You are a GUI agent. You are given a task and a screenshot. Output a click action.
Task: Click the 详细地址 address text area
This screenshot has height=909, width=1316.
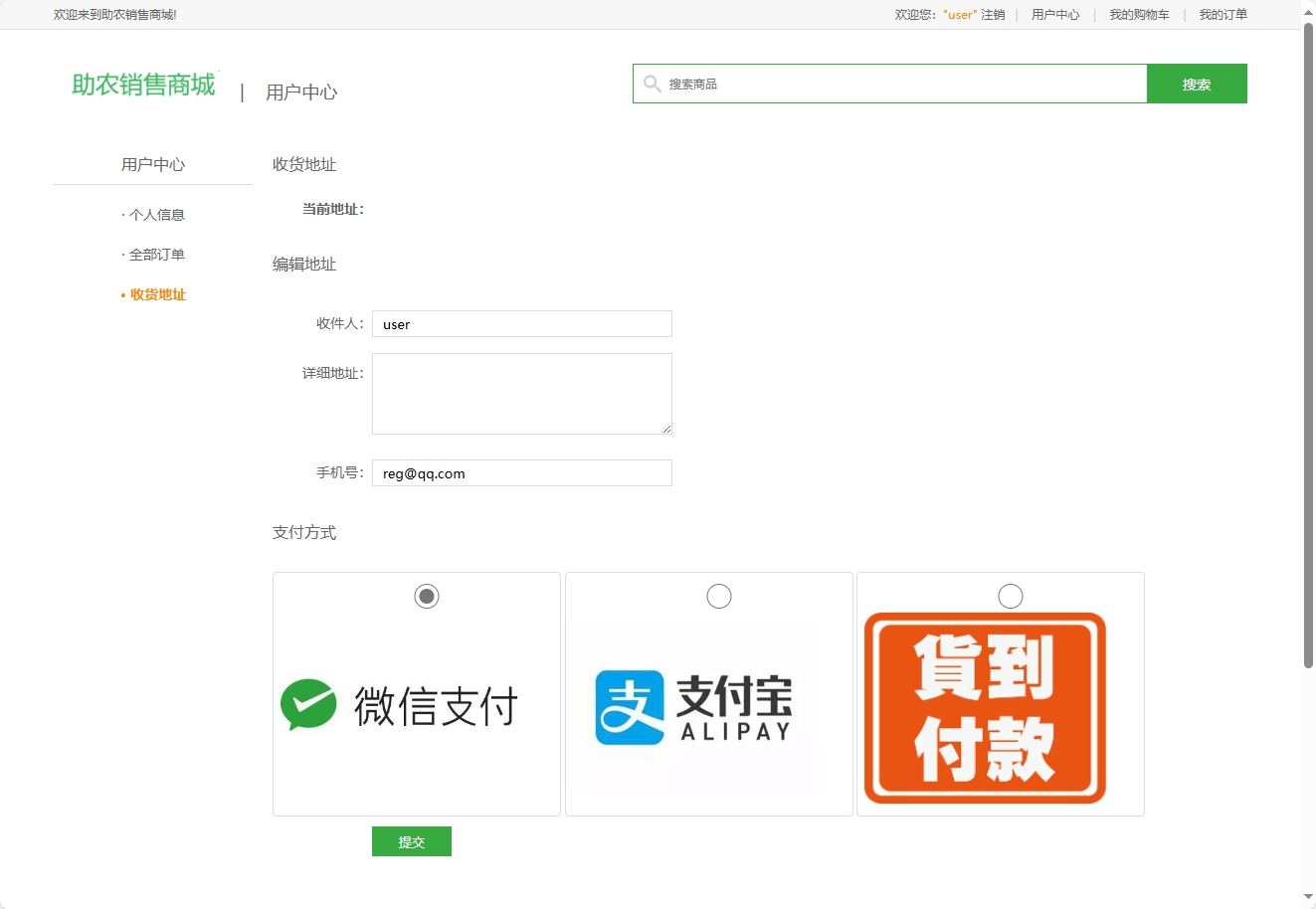click(x=521, y=393)
